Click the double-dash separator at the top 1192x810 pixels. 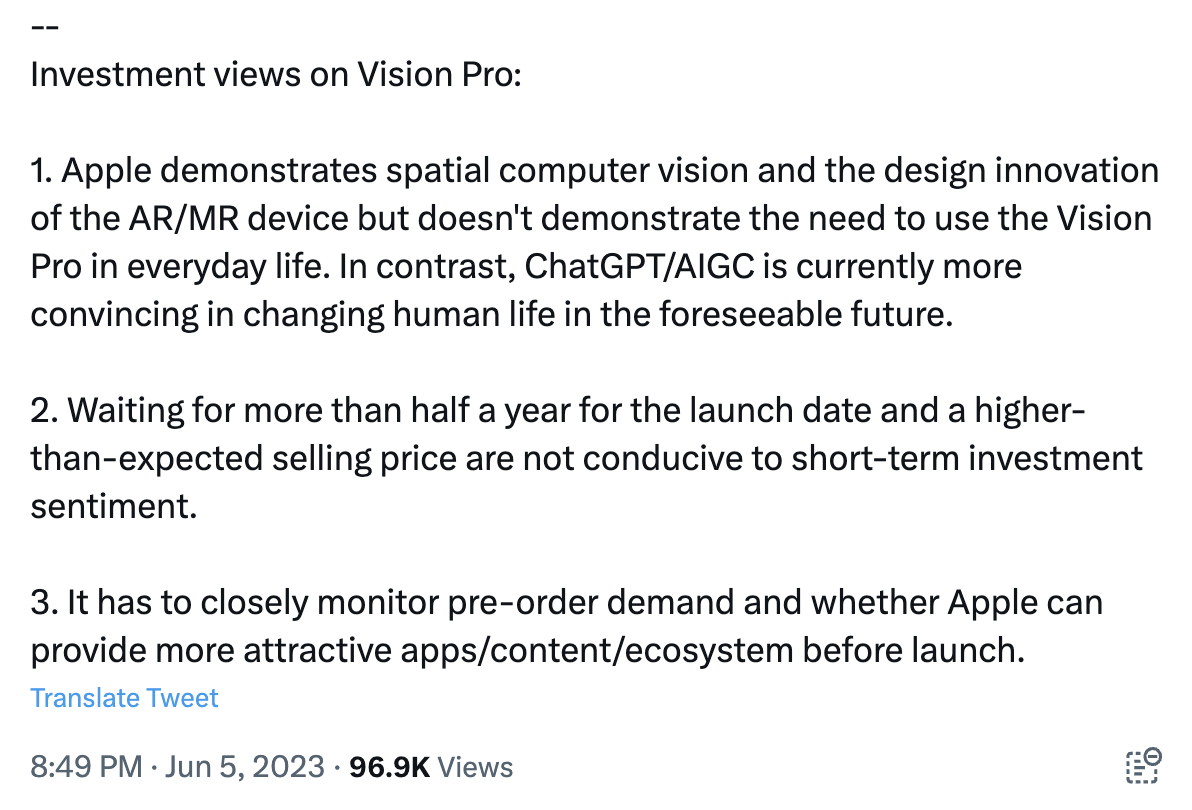click(45, 27)
